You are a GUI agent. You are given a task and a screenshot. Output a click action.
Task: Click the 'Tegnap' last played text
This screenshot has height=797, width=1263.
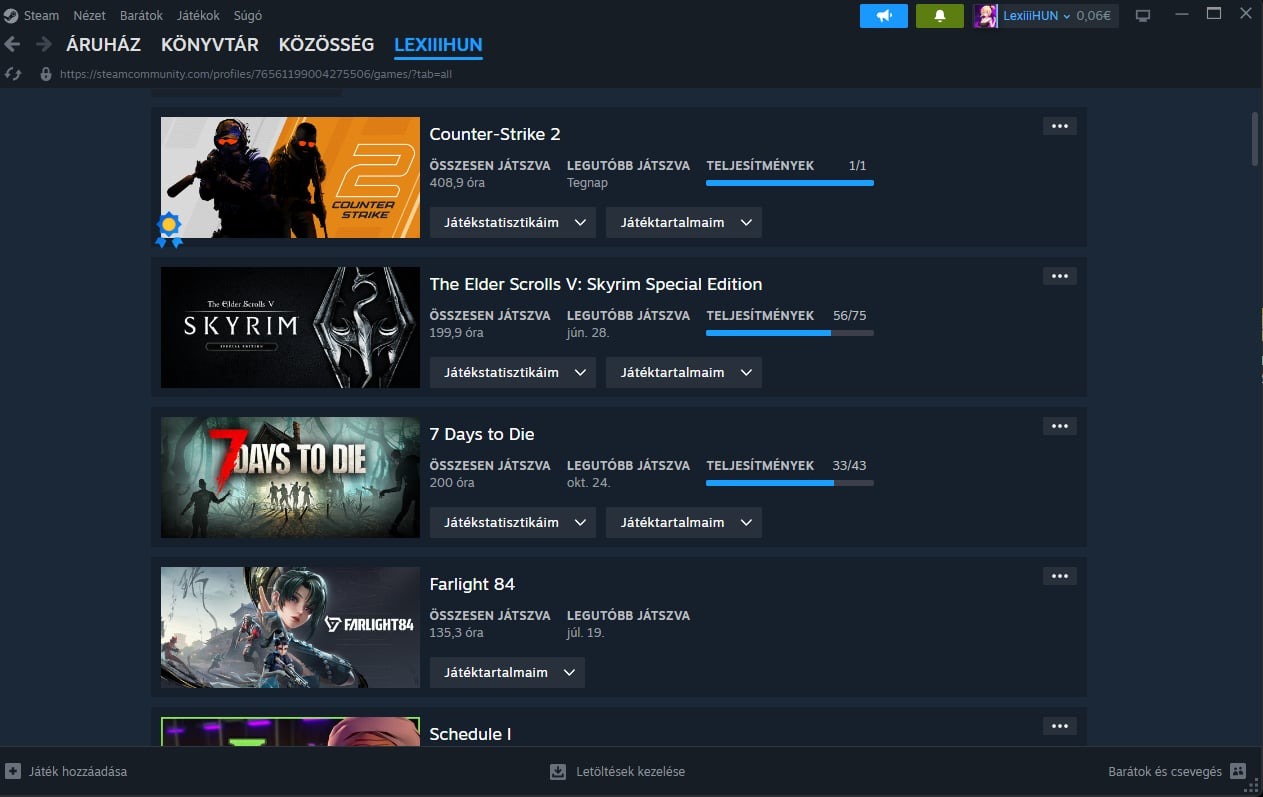[x=587, y=183]
